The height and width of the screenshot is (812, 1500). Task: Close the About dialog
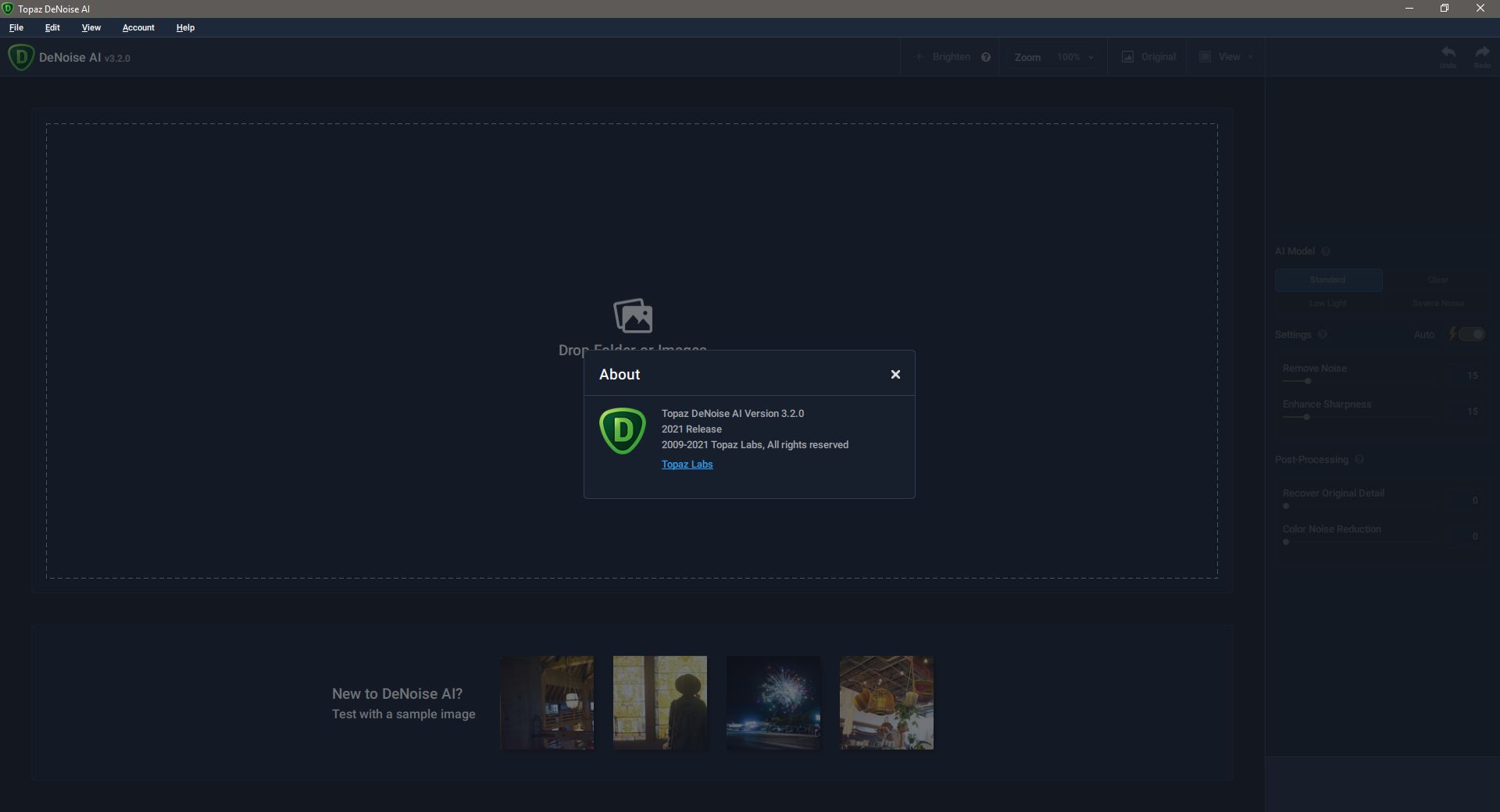(895, 375)
